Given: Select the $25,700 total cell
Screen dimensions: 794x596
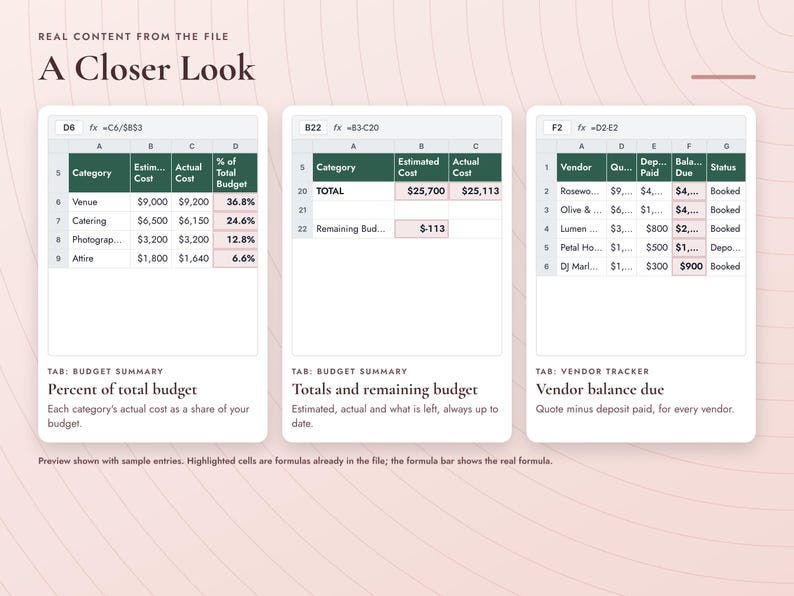Looking at the screenshot, I should (421, 191).
